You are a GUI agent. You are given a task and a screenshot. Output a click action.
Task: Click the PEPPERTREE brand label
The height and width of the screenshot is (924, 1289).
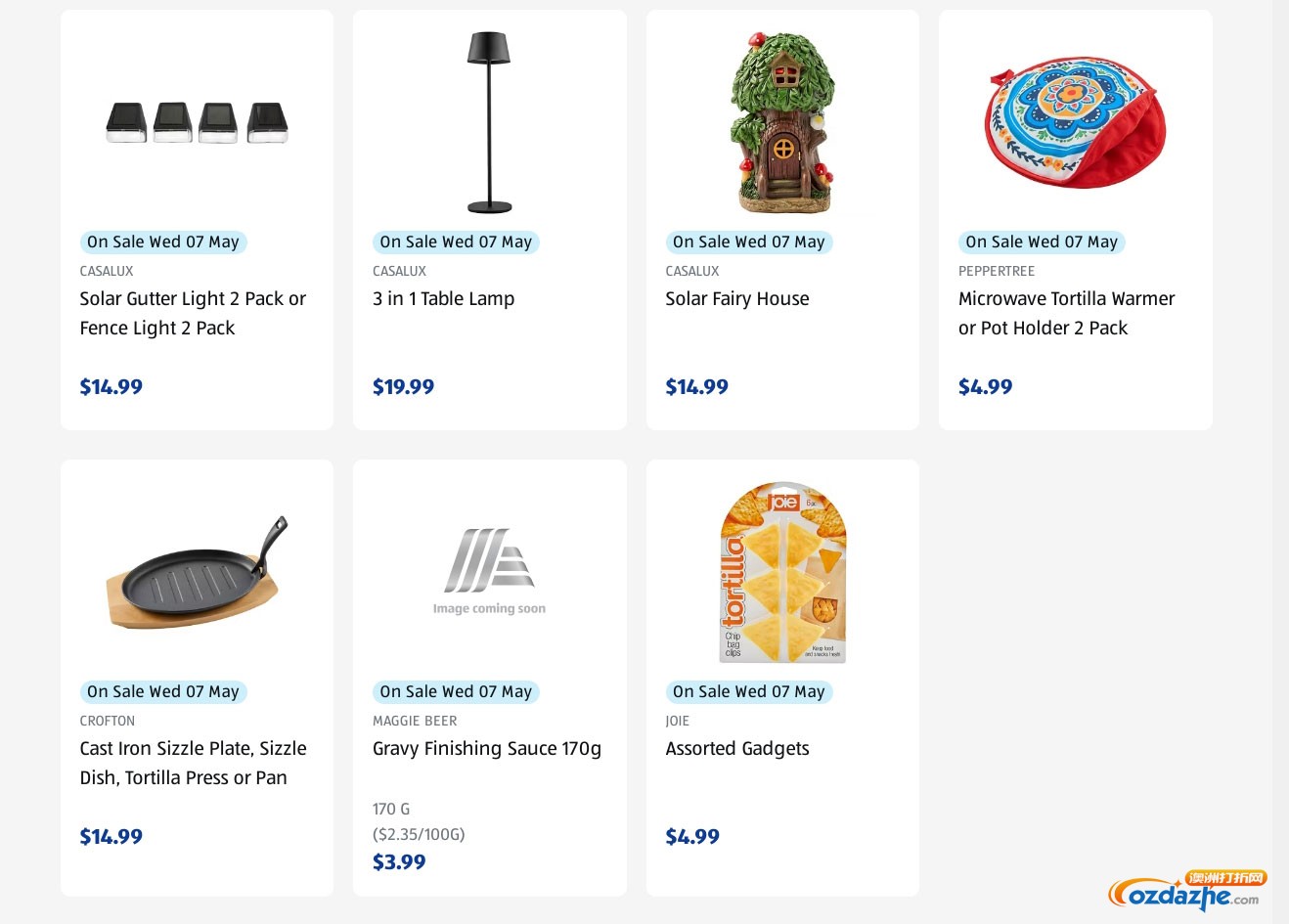[x=997, y=271]
